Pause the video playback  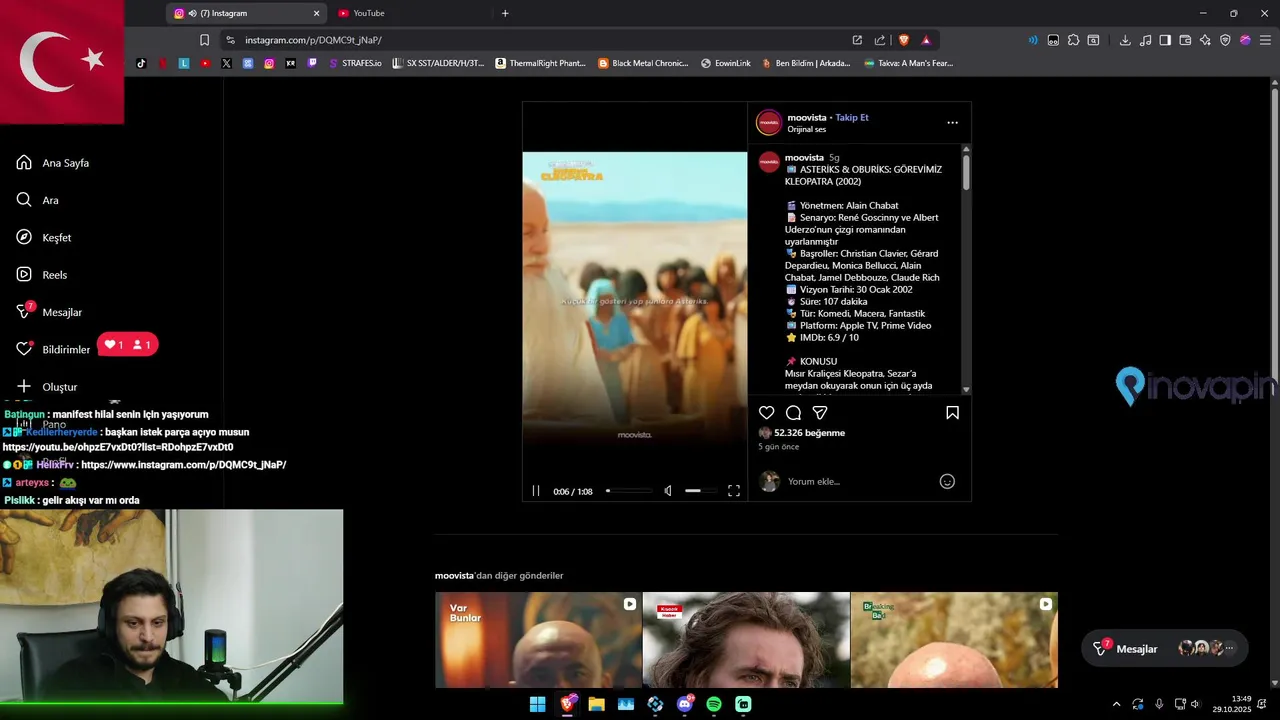(536, 491)
